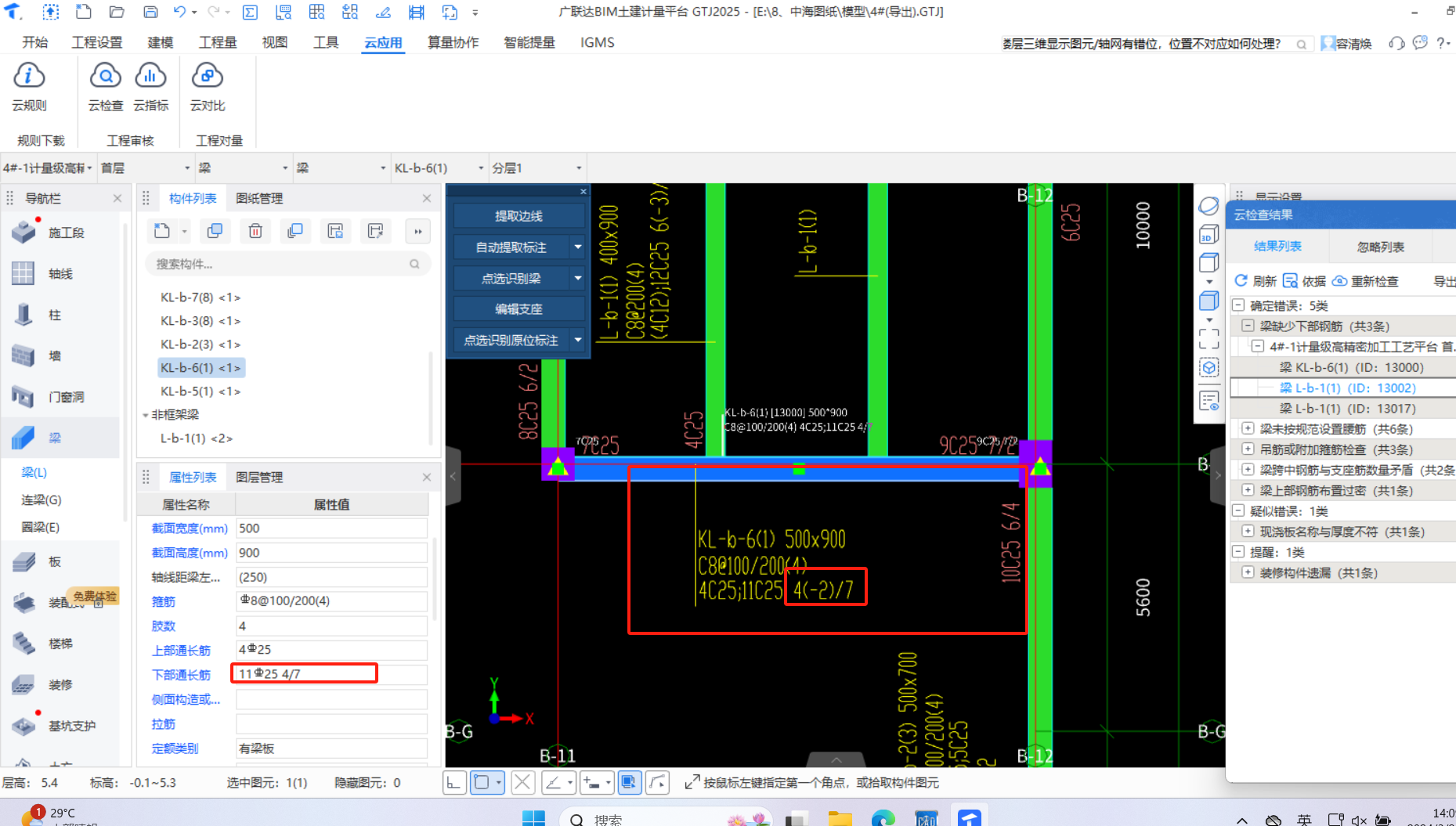Viewport: 1456px width, 826px height.
Task: Click the isolate element dashed cube icon
Action: pyautogui.click(x=1209, y=367)
